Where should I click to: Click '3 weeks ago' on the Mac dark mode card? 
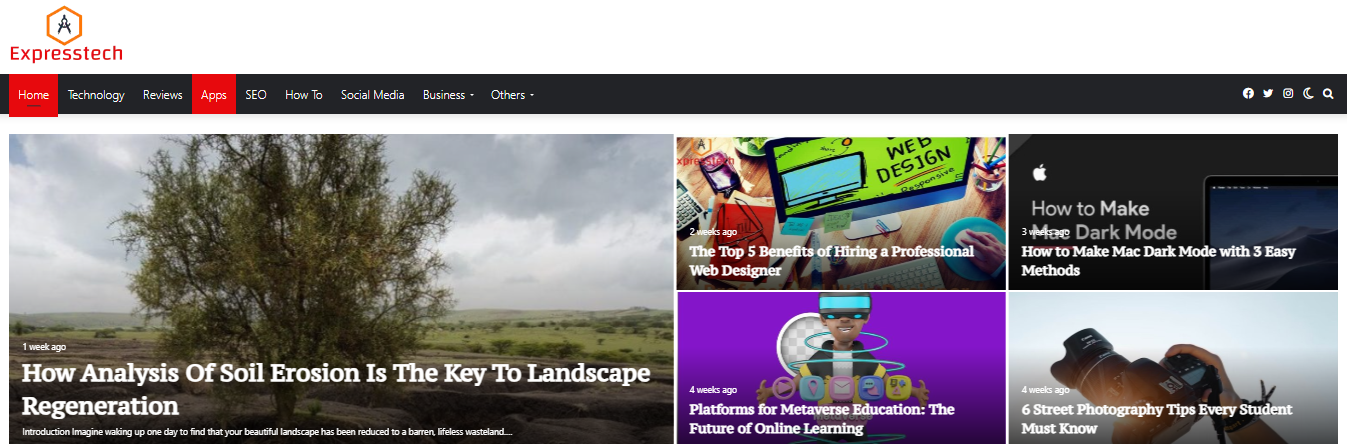coord(1045,231)
